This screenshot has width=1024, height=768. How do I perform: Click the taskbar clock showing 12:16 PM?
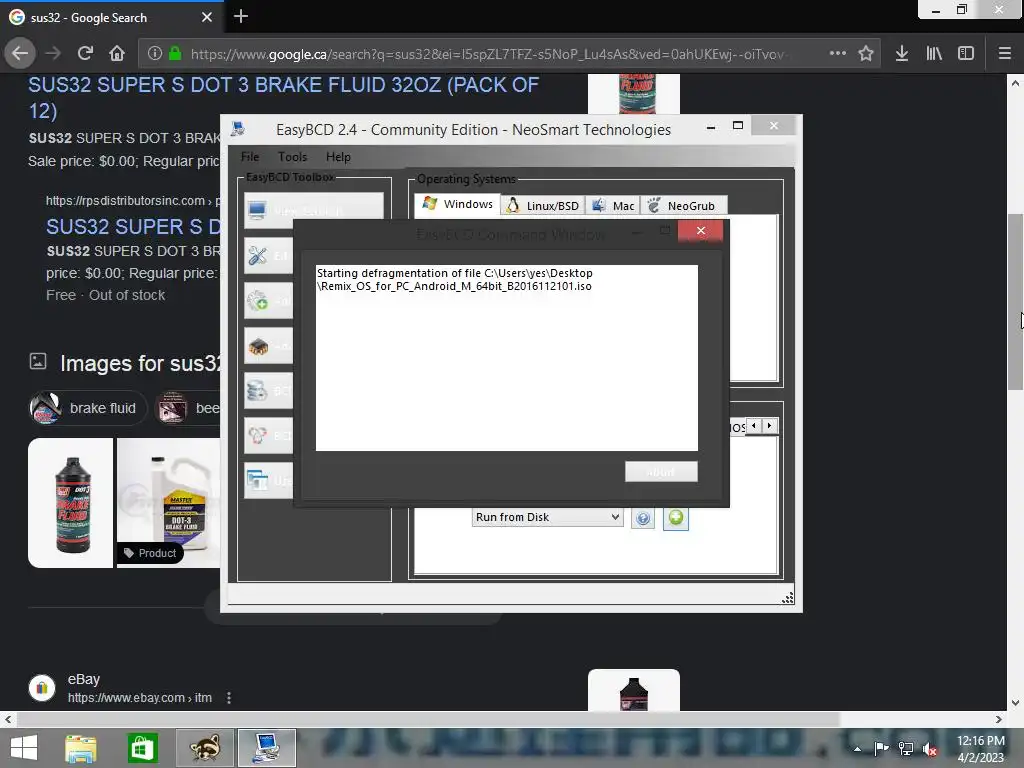coord(980,749)
